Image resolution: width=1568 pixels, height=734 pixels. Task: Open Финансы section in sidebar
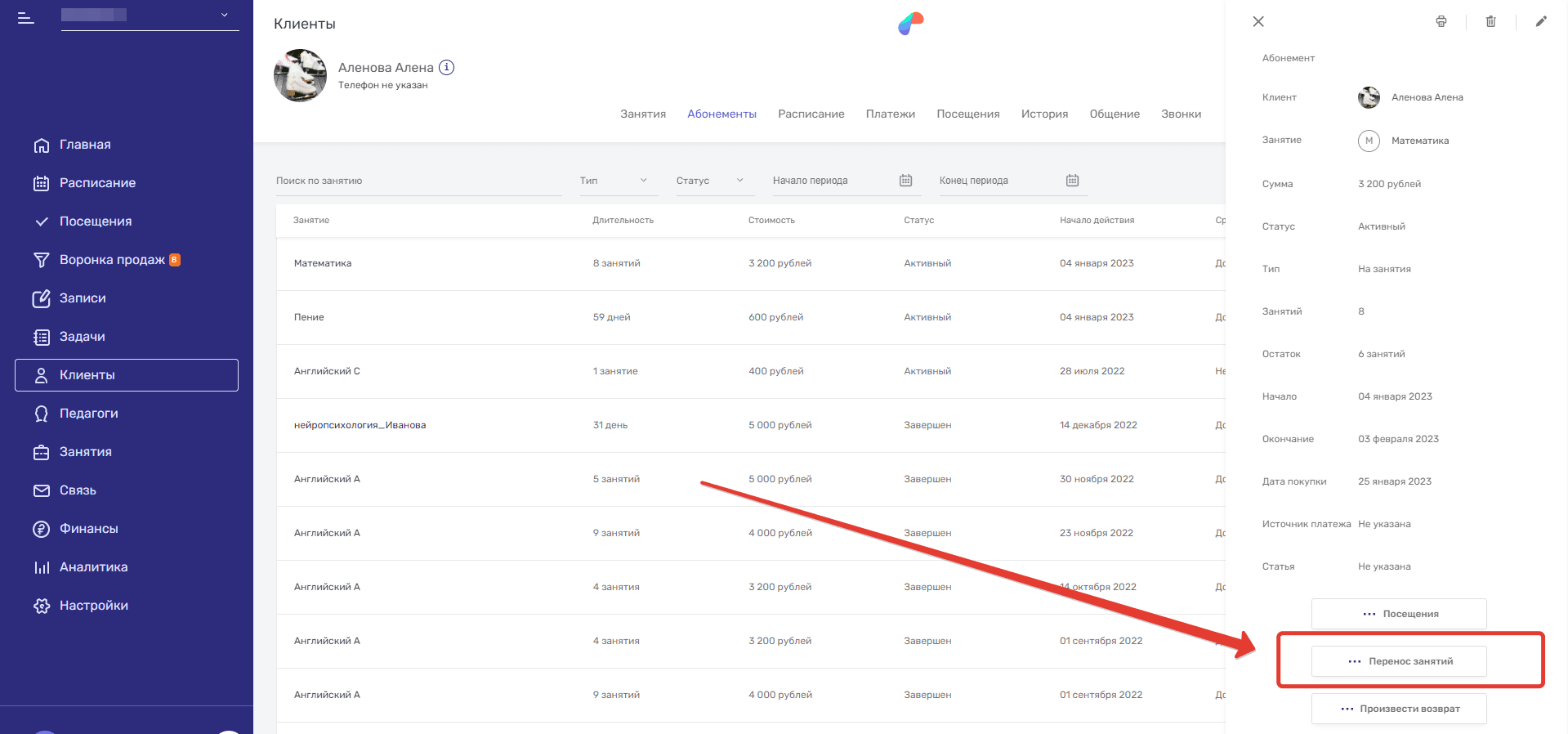(88, 529)
